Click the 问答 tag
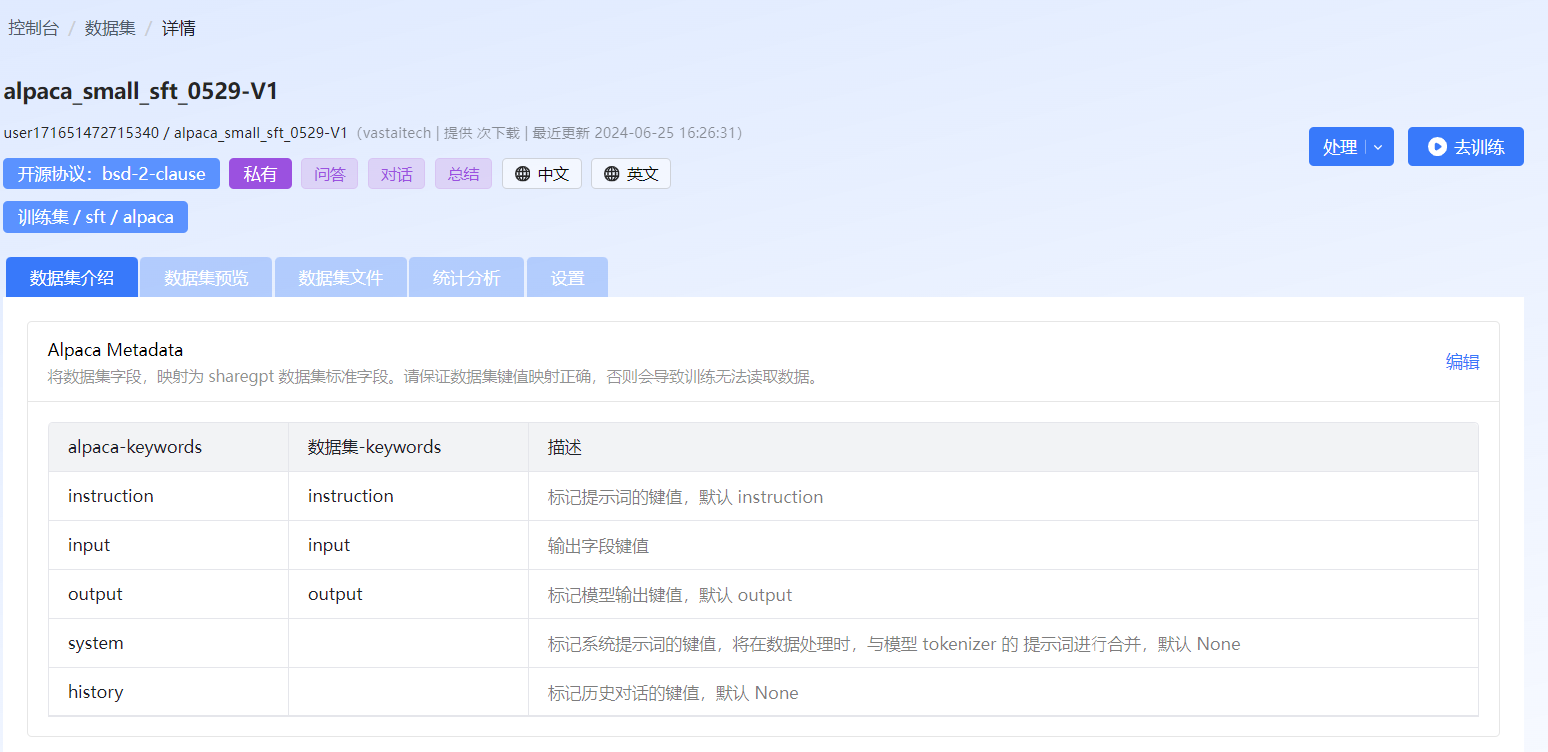This screenshot has height=752, width=1548. (x=329, y=174)
